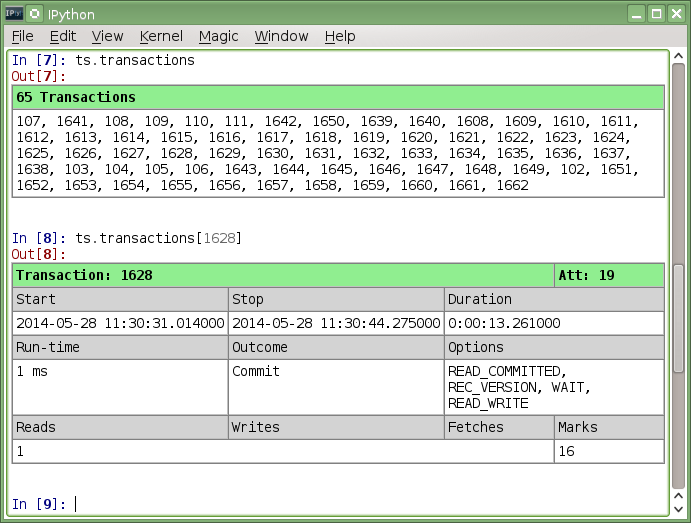Click the In [9] input line
691x523 pixels.
pos(300,504)
